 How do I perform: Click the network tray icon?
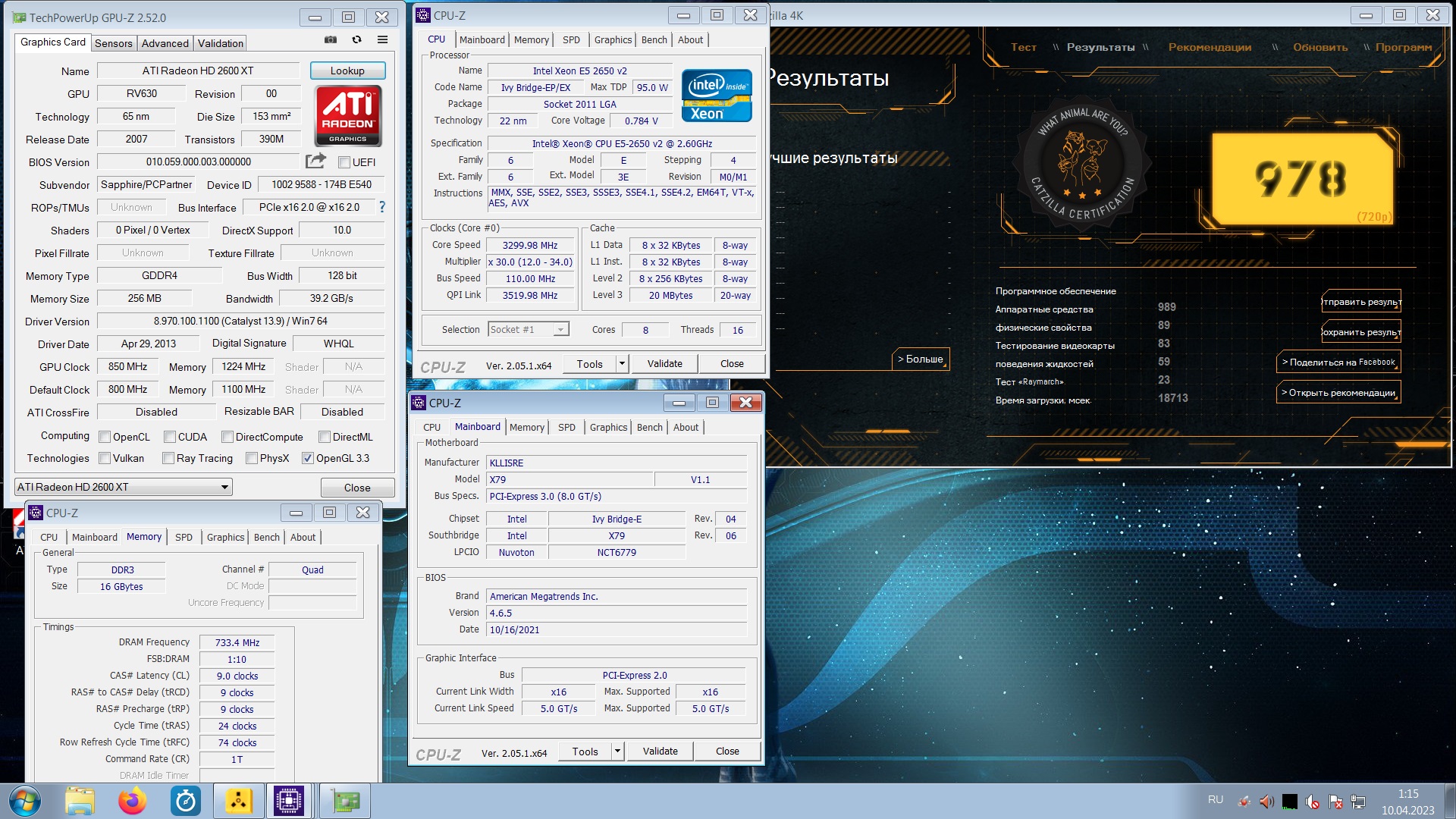tap(1359, 802)
